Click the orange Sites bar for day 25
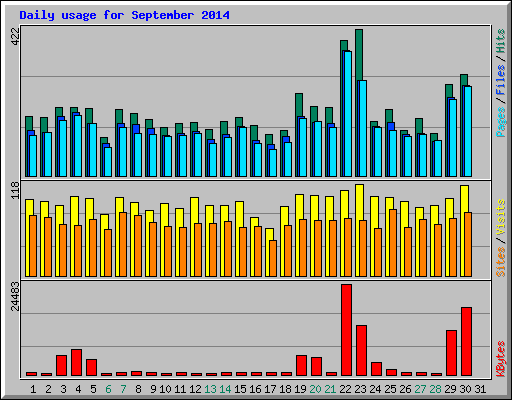Image resolution: width=512 pixels, height=400 pixels. (393, 243)
